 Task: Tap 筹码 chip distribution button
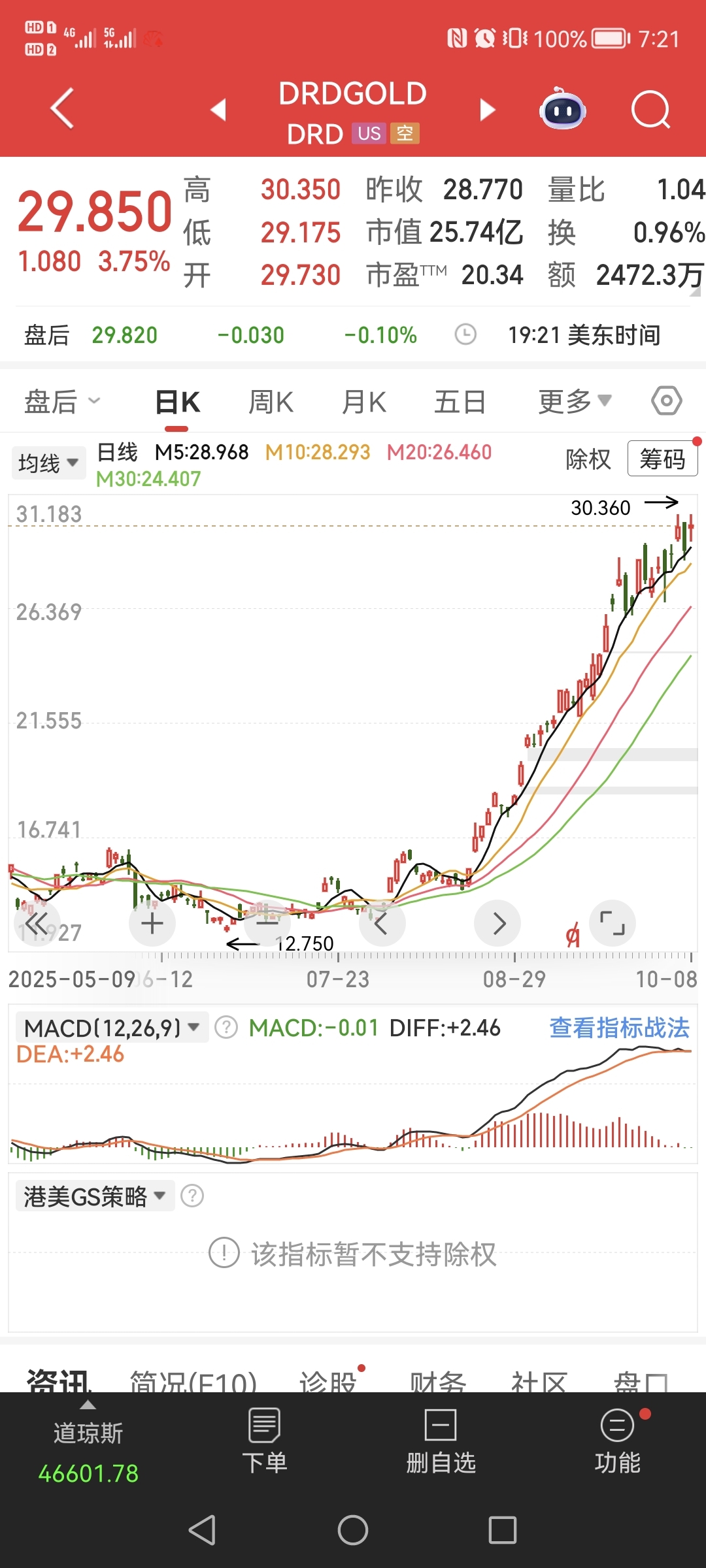point(663,459)
